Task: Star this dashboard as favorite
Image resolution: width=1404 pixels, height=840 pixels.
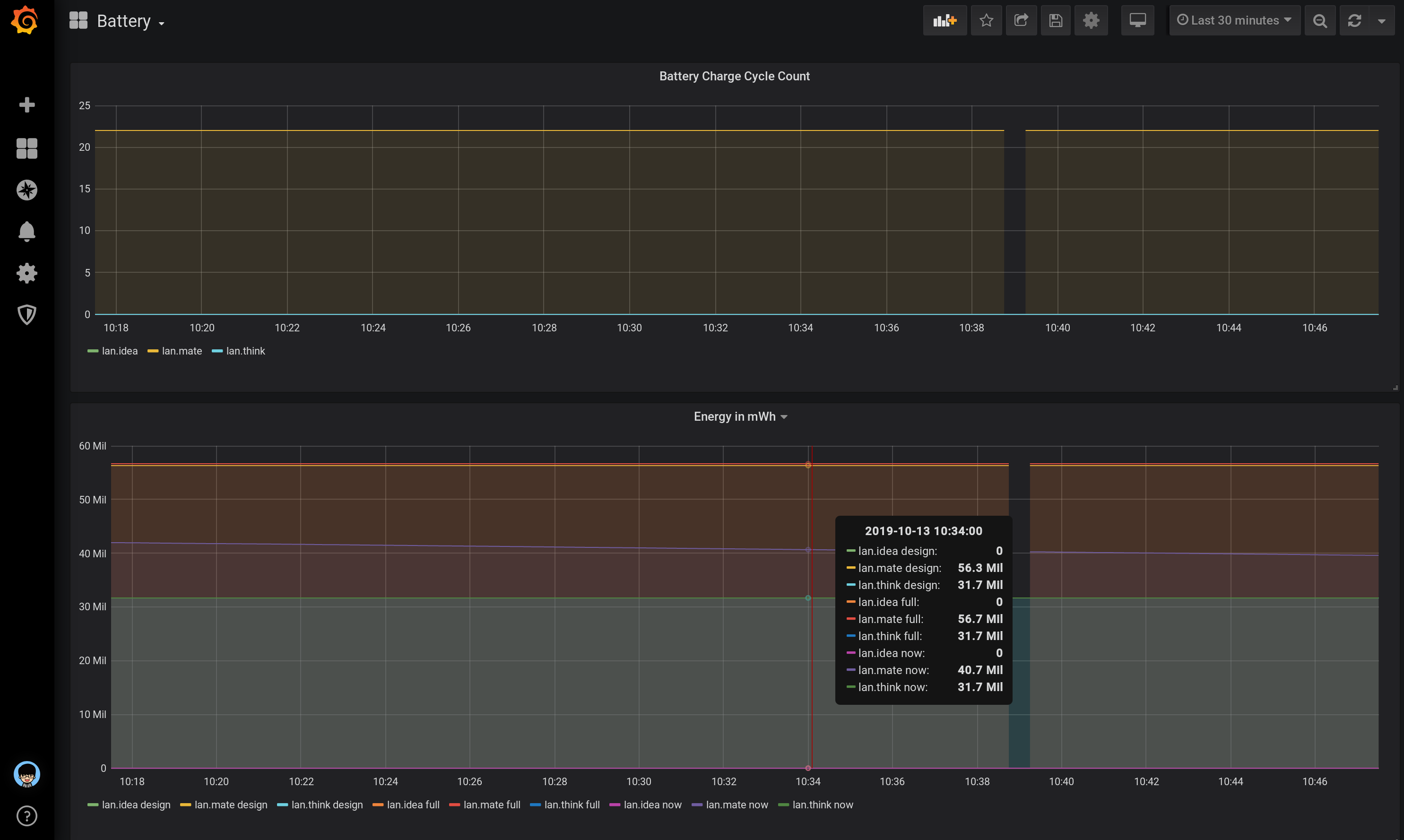Action: click(986, 21)
